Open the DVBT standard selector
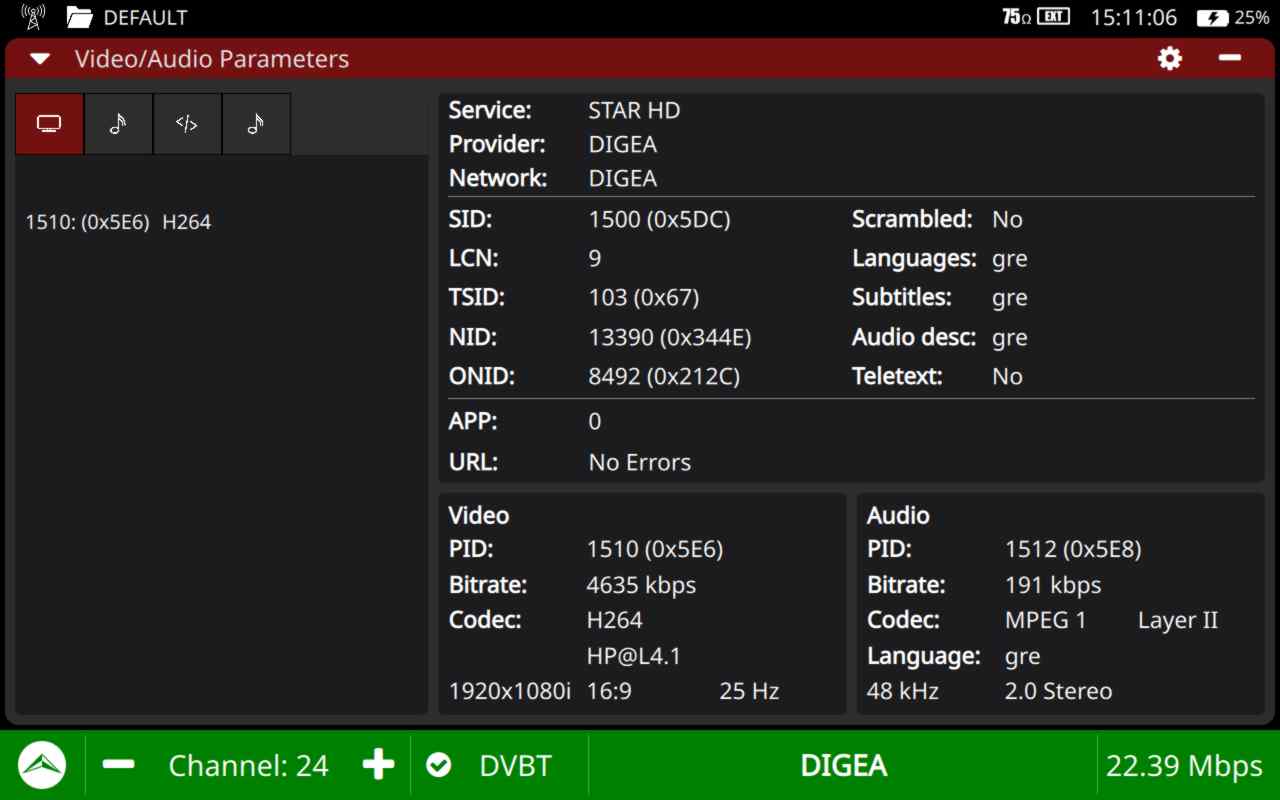 coord(515,766)
